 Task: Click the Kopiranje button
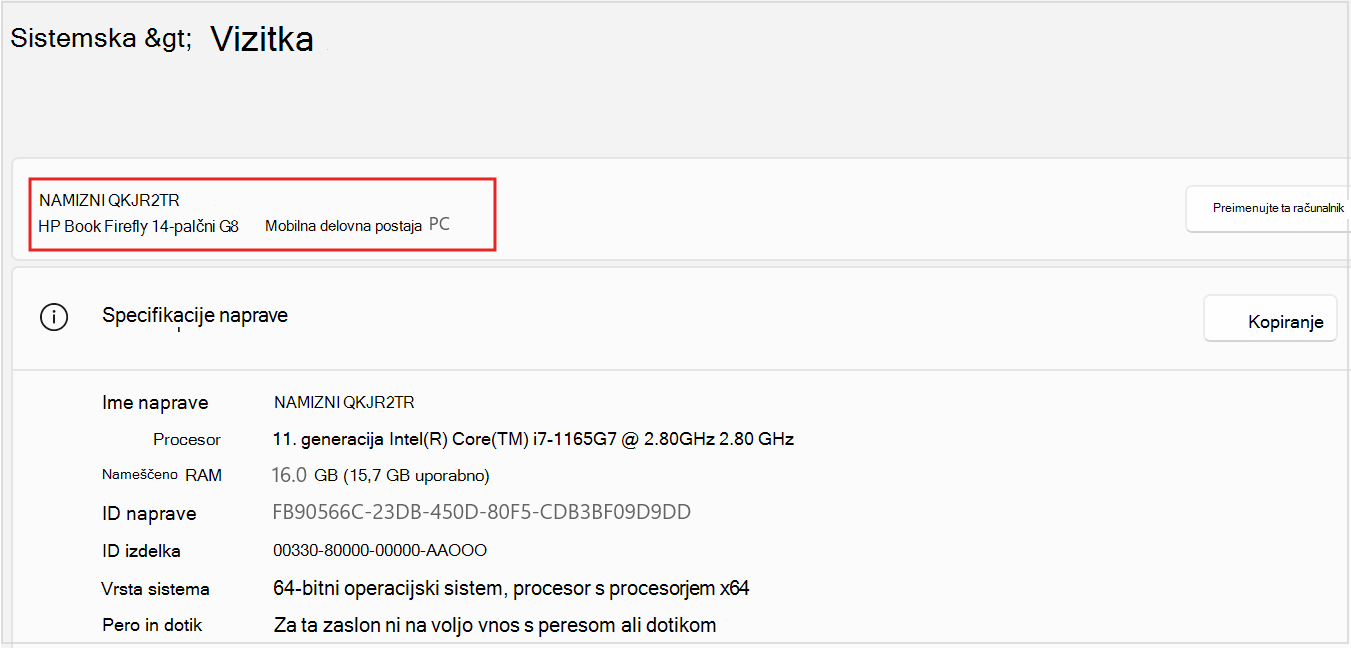tap(1270, 320)
